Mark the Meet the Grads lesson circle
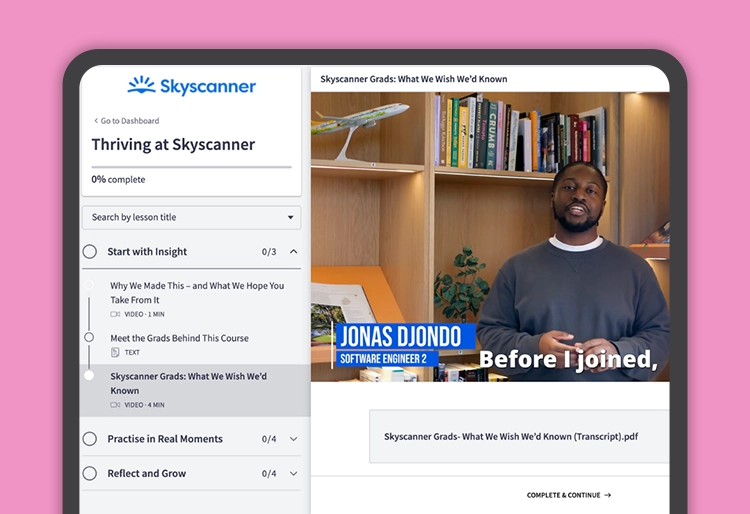 (x=89, y=338)
